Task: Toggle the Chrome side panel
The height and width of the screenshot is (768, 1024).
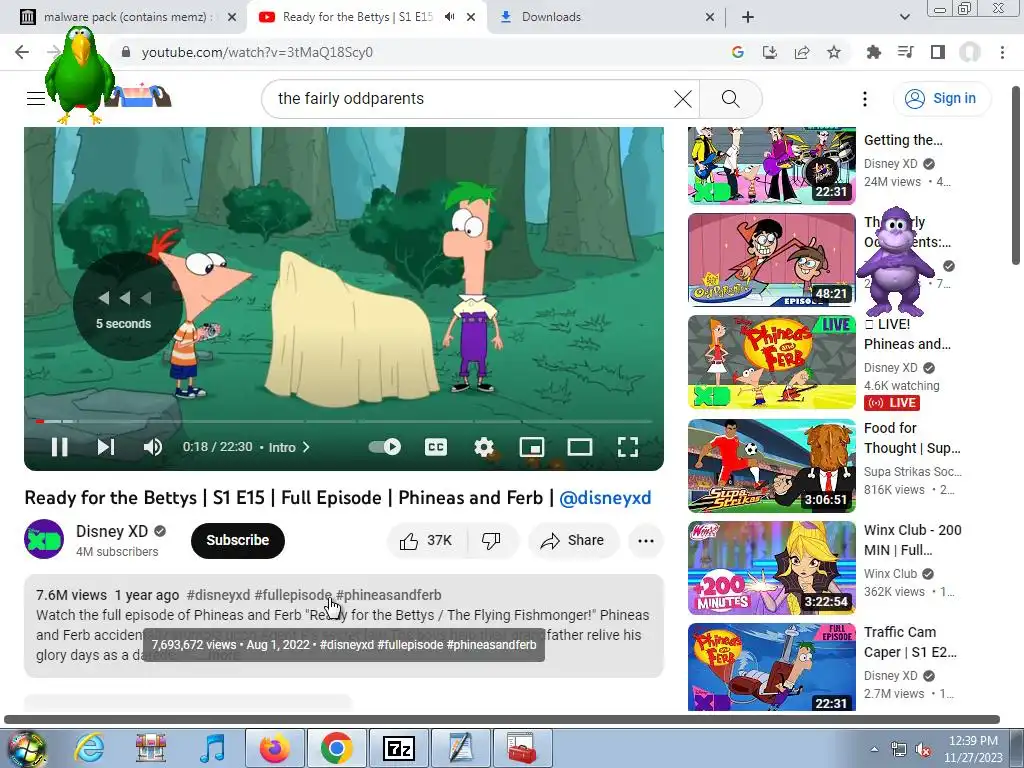Action: pos(938,52)
